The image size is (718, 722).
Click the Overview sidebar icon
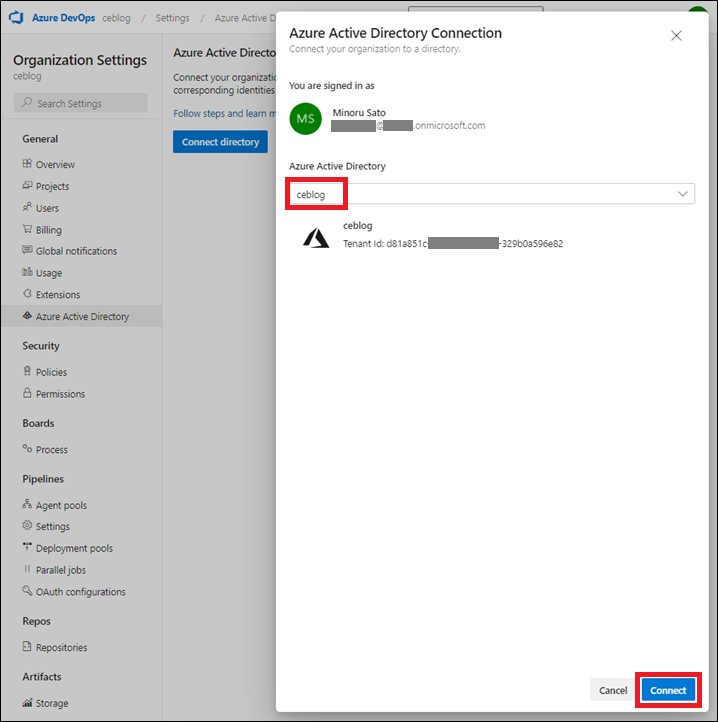[27, 163]
